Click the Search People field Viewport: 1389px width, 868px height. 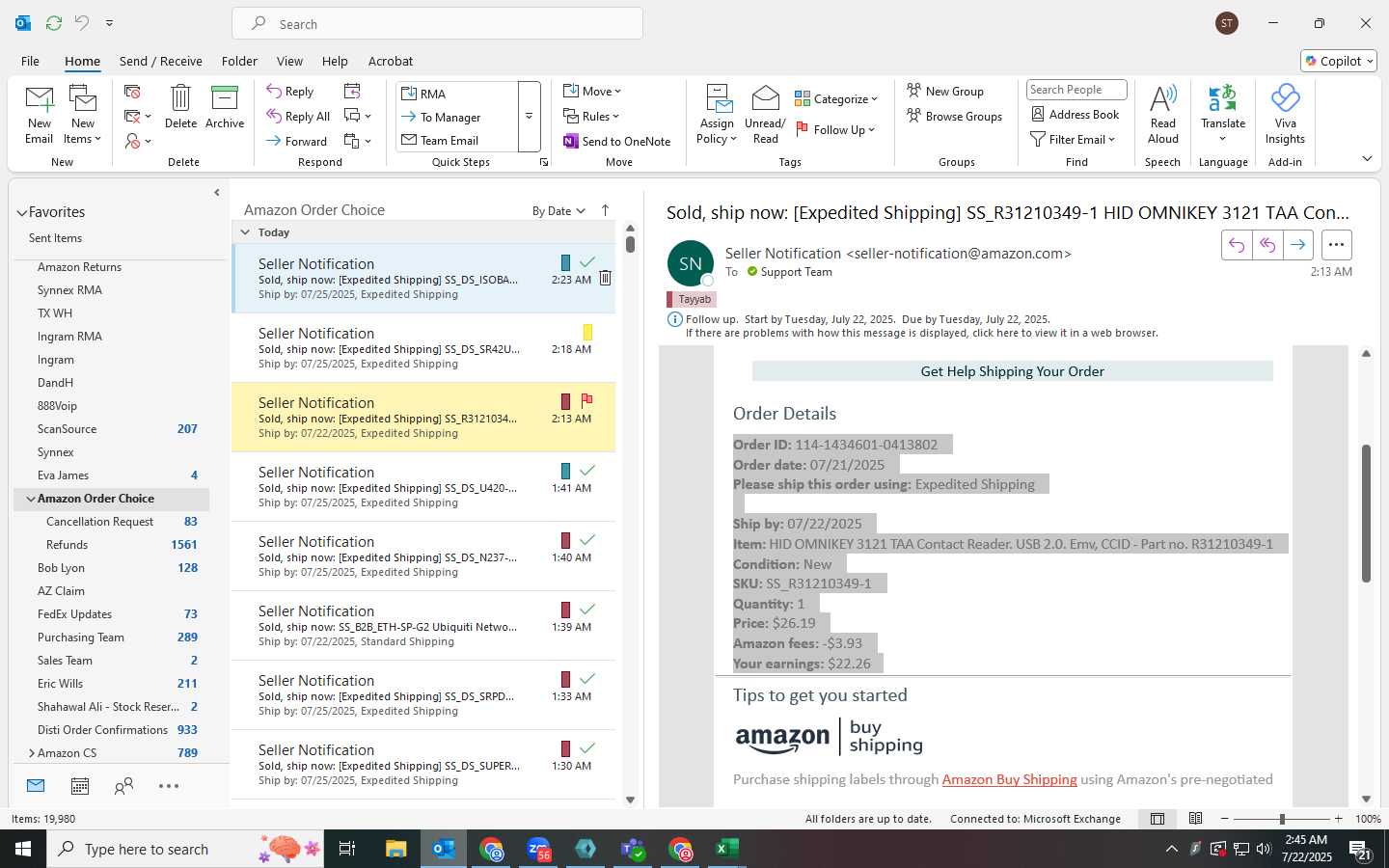click(x=1076, y=90)
